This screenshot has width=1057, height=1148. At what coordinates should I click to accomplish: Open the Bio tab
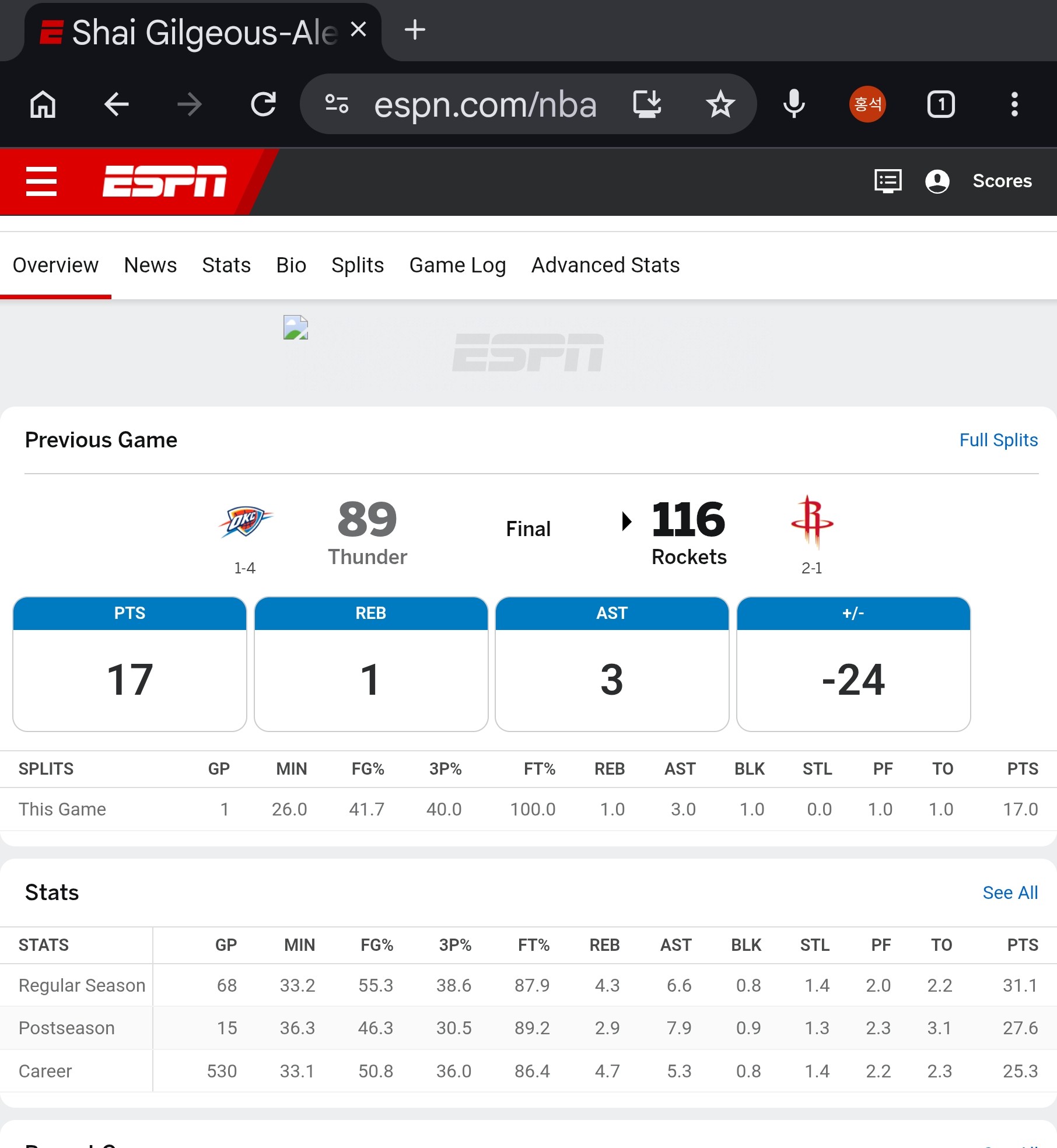point(291,265)
